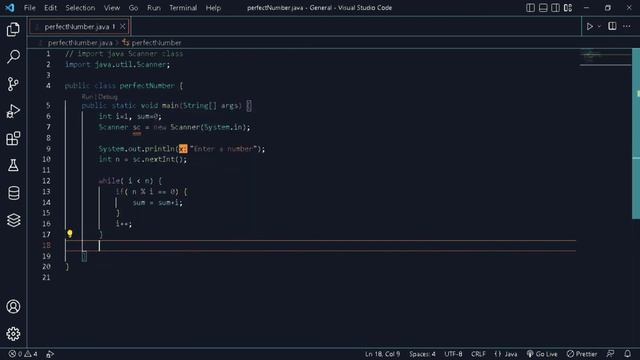Viewport: 640px width, 360px height.
Task: Expand the run options dropdown arrow
Action: pyautogui.click(x=599, y=27)
